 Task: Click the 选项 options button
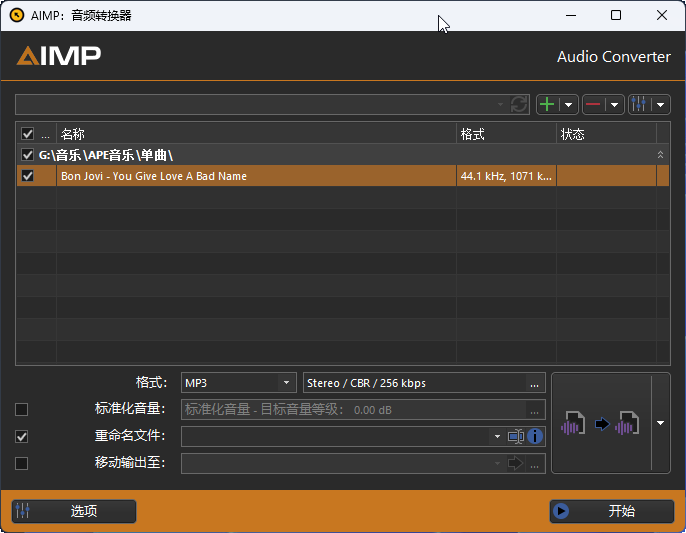point(74,511)
